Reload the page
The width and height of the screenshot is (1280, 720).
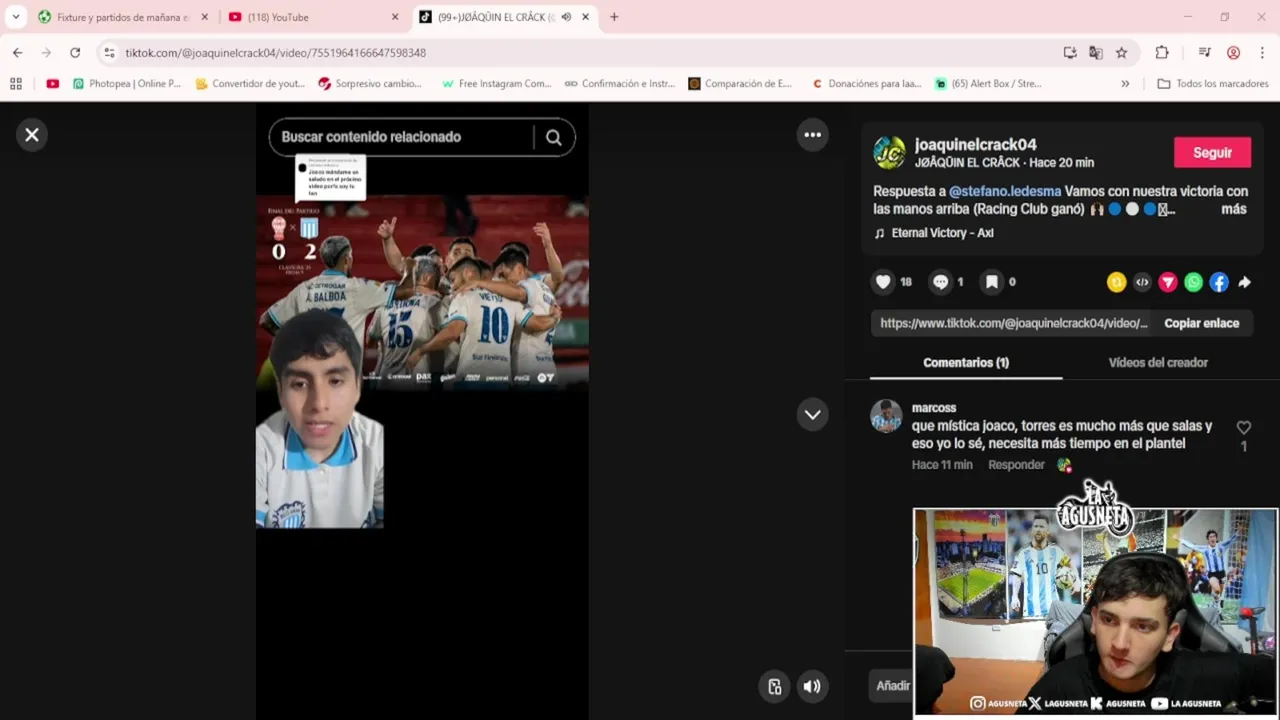point(75,53)
